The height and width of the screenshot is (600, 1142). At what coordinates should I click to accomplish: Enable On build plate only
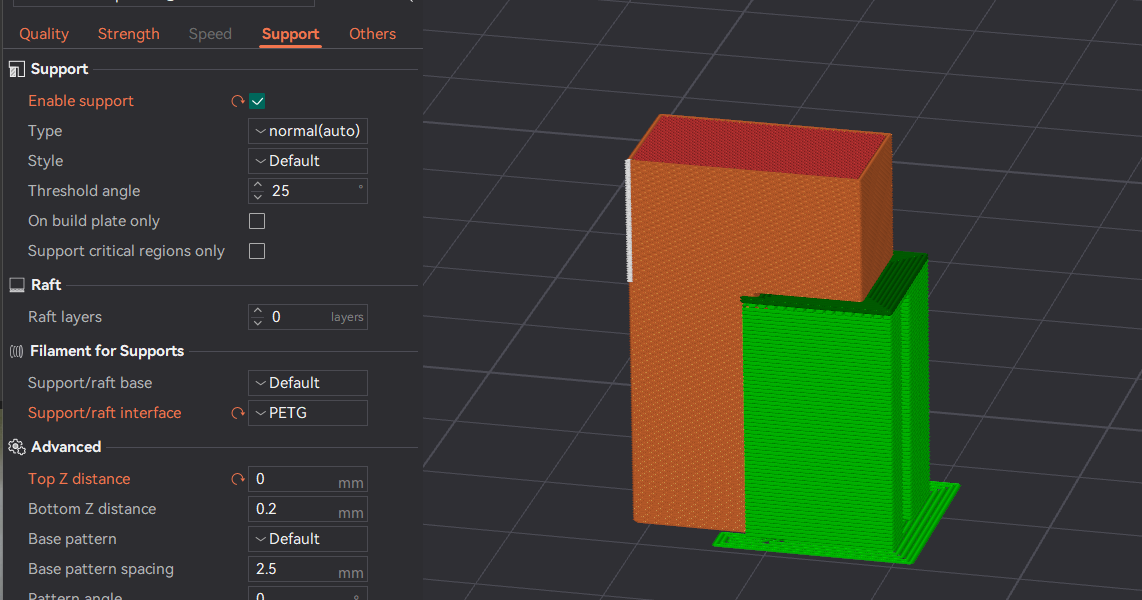click(257, 221)
